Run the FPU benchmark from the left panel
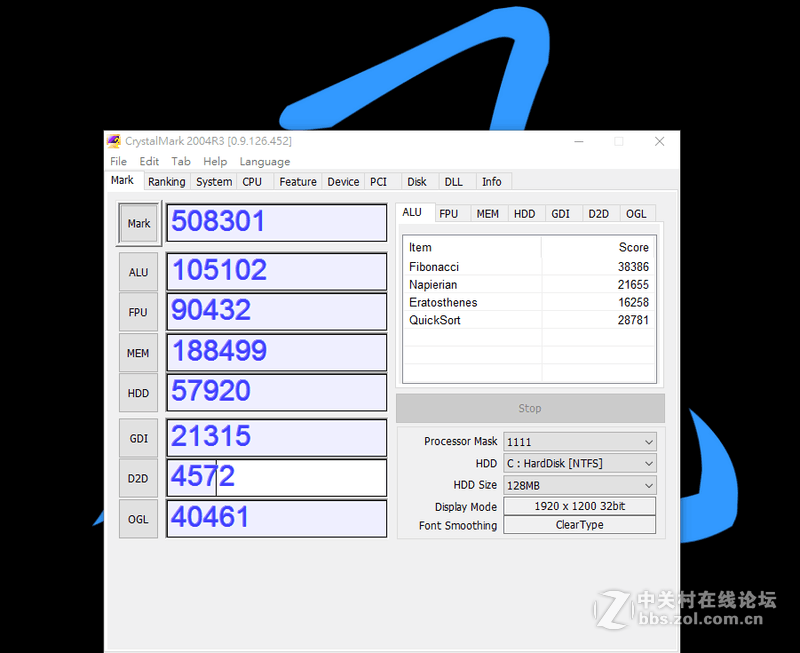 [x=138, y=311]
